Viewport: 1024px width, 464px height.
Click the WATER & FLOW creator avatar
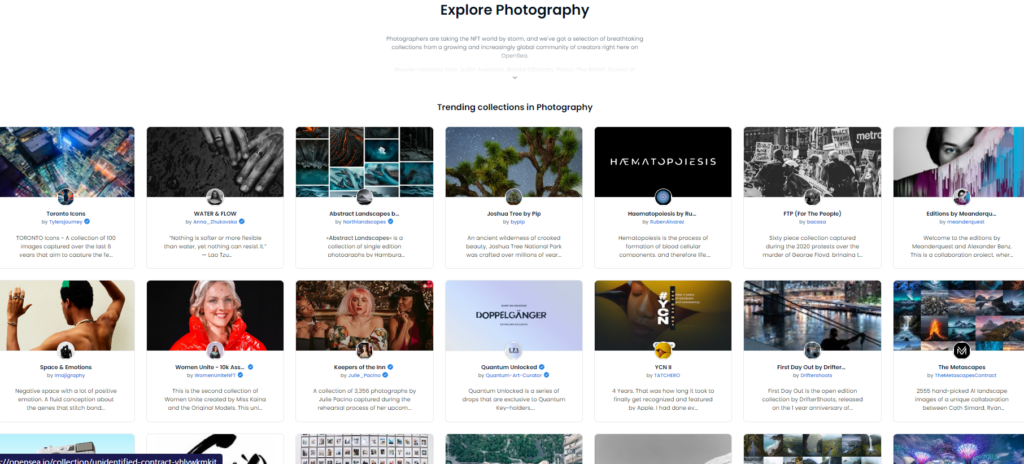[215, 197]
